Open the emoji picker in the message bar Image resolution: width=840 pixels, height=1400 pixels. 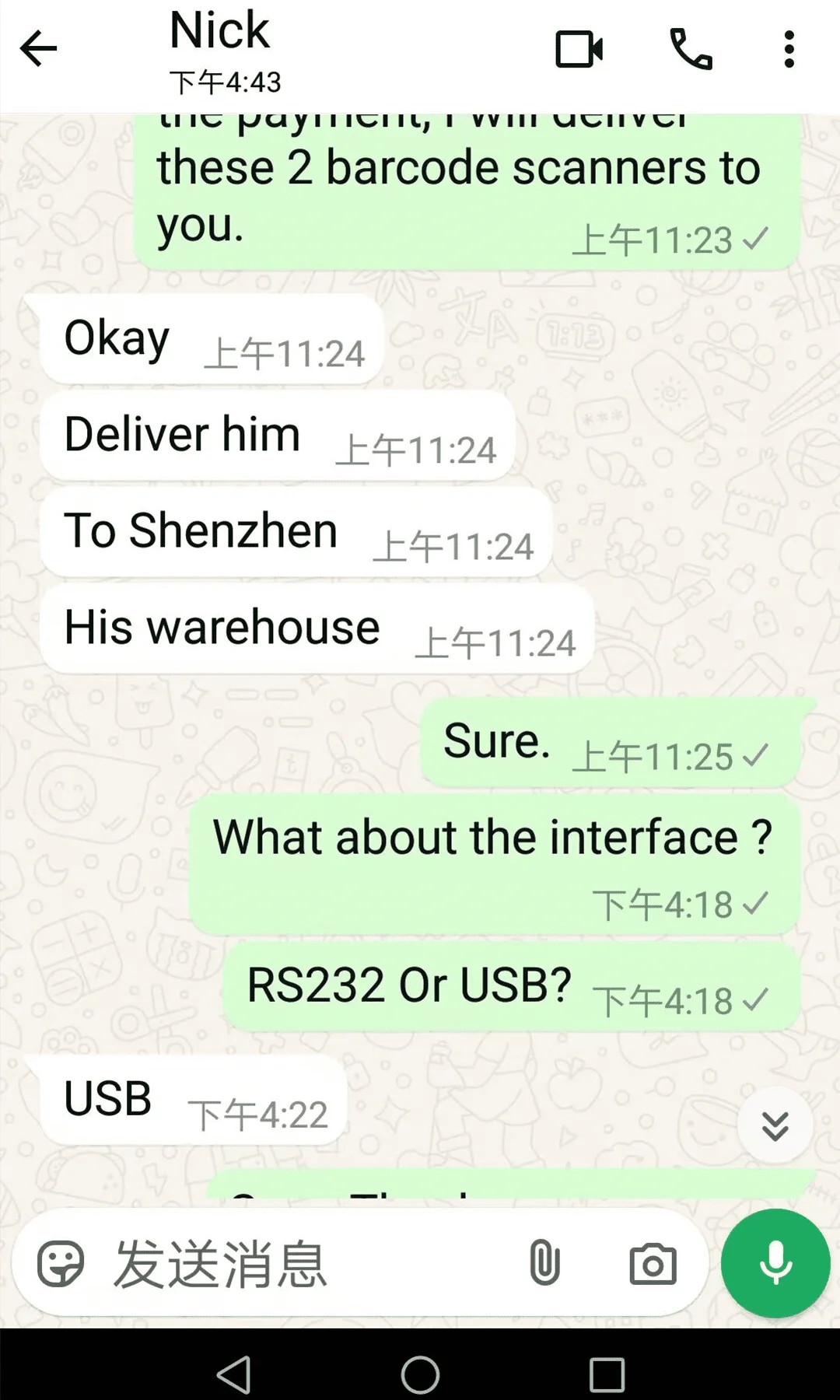coord(61,1264)
